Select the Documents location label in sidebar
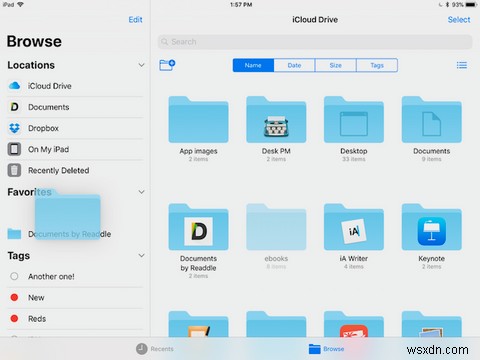480x360 pixels. [49, 107]
